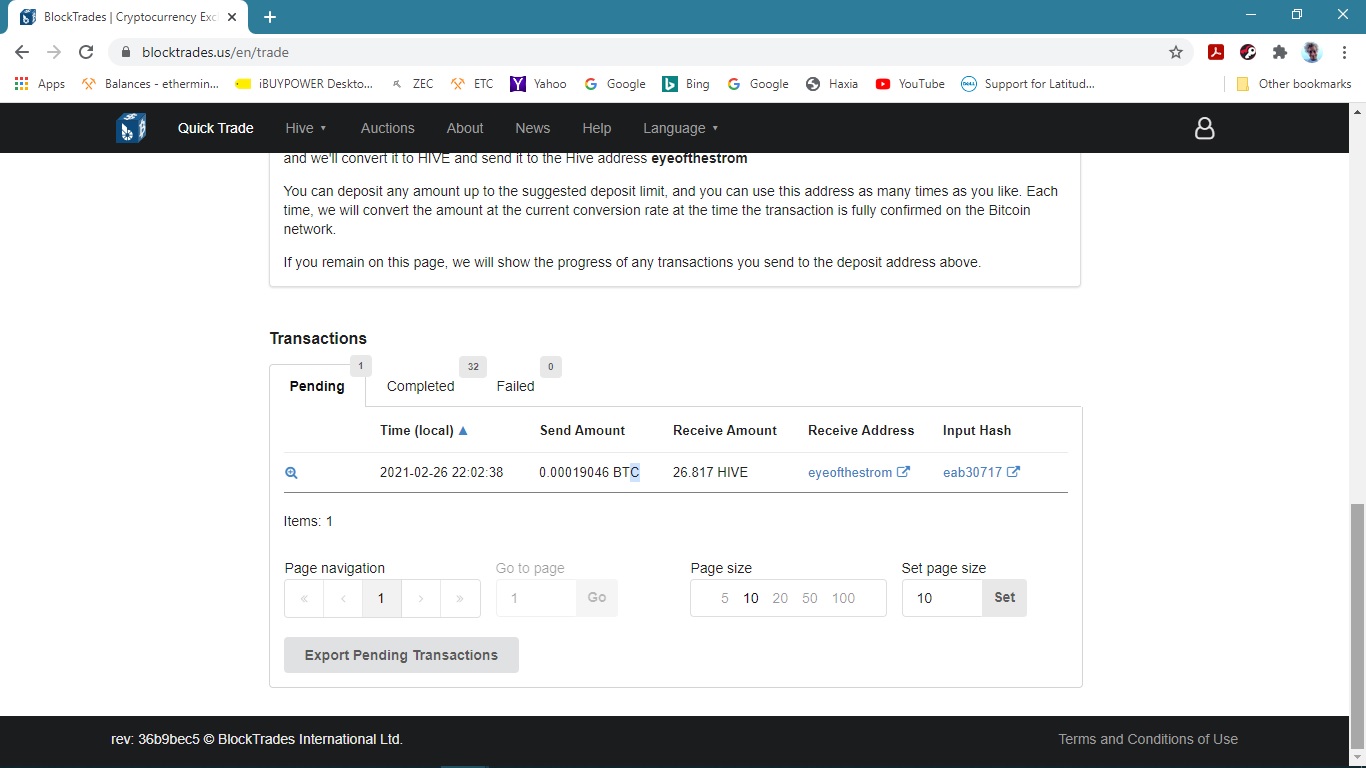This screenshot has height=768, width=1366.
Task: Go to first page with double-left arrow
Action: [304, 598]
